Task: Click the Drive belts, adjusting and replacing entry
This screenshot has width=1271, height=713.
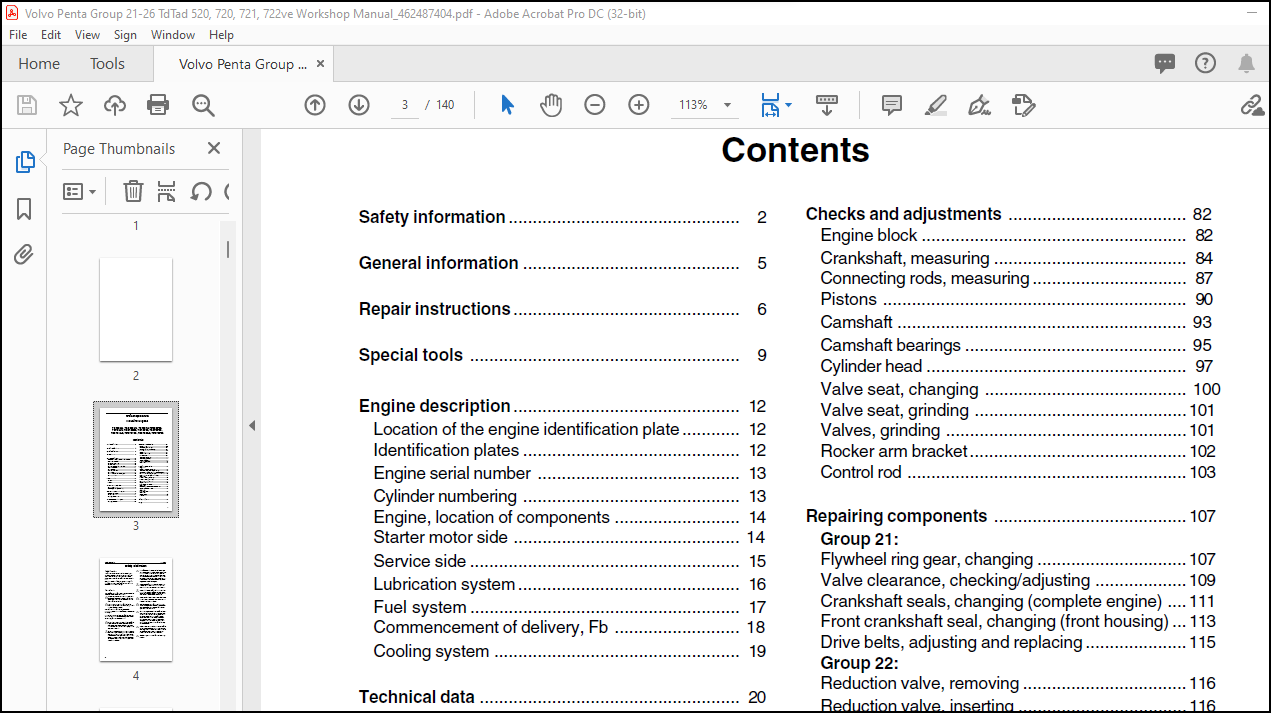Action: [1018, 642]
